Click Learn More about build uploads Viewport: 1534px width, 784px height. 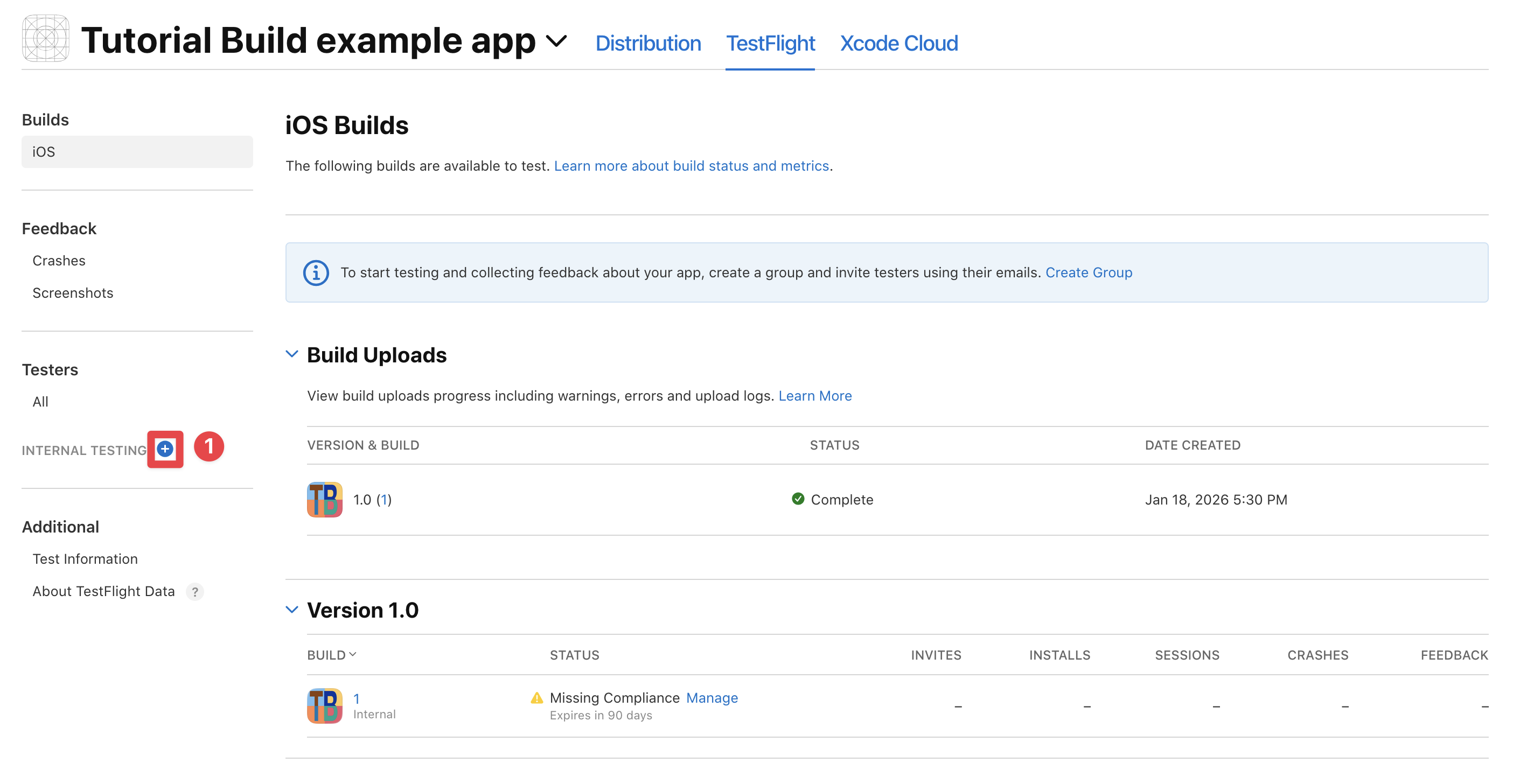pos(815,395)
